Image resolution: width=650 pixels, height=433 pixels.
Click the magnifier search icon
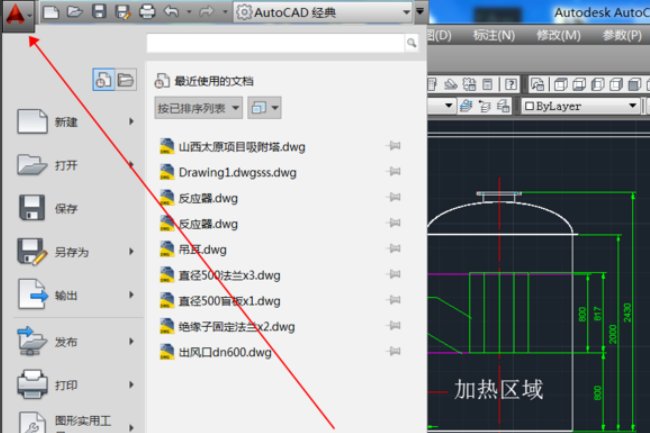411,43
